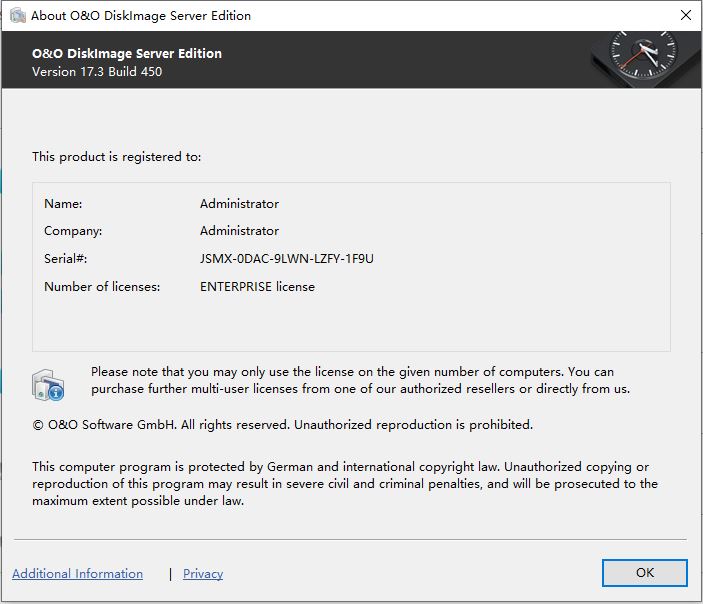Image resolution: width=703 pixels, height=604 pixels.
Task: Click the 'Name:' label
Action: [x=63, y=204]
